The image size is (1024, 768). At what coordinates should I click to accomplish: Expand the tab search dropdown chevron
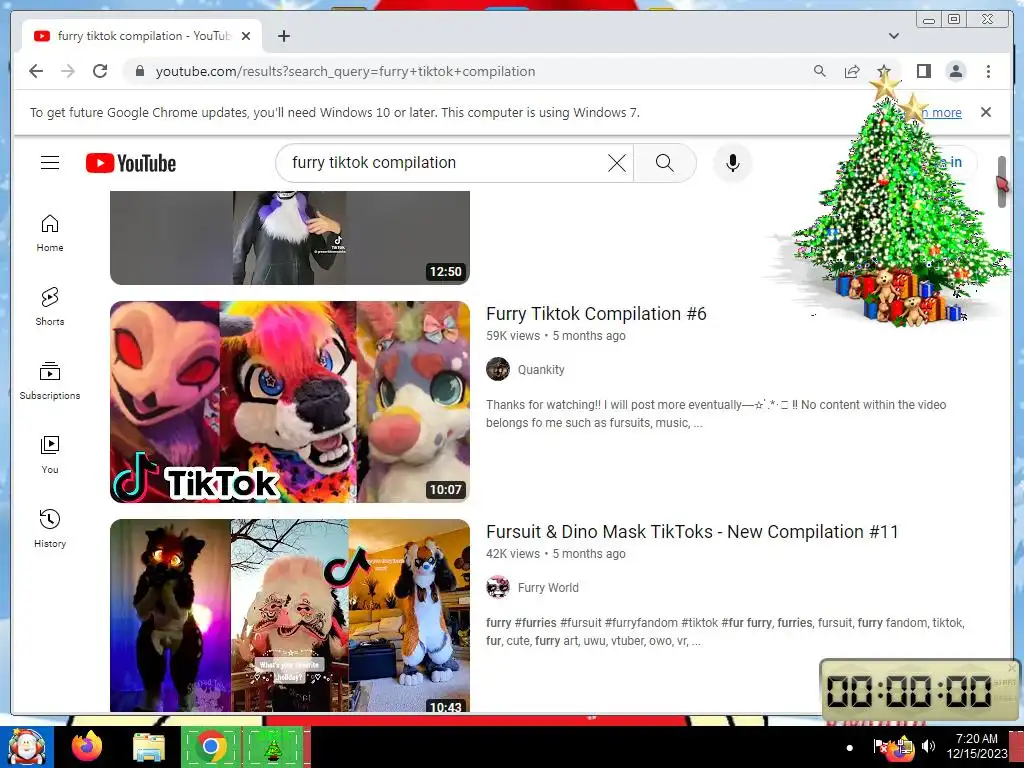(x=893, y=36)
